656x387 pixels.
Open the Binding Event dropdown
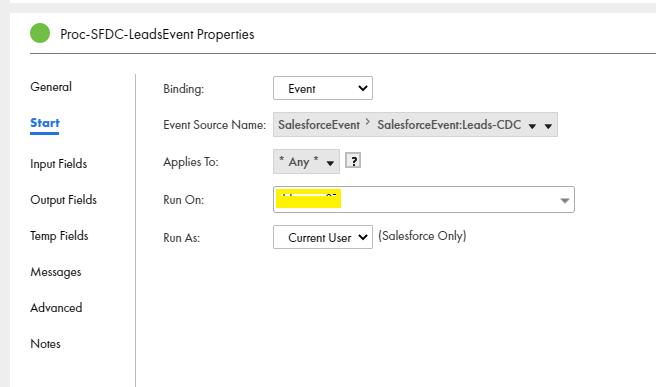click(x=323, y=88)
